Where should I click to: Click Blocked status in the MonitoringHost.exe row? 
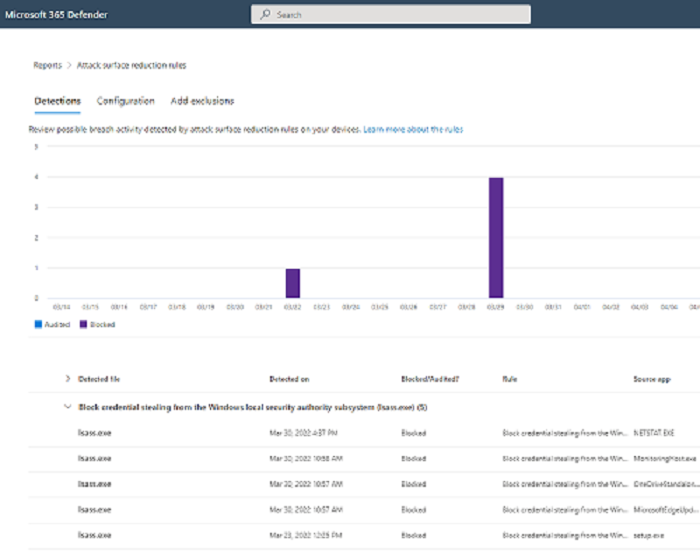413,459
